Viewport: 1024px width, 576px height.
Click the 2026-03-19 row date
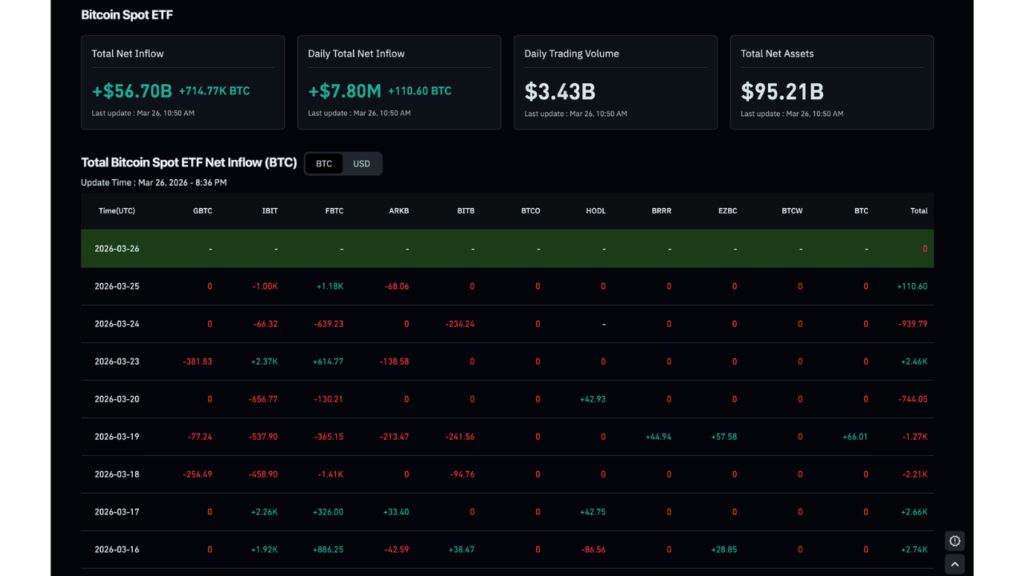pyautogui.click(x=117, y=436)
